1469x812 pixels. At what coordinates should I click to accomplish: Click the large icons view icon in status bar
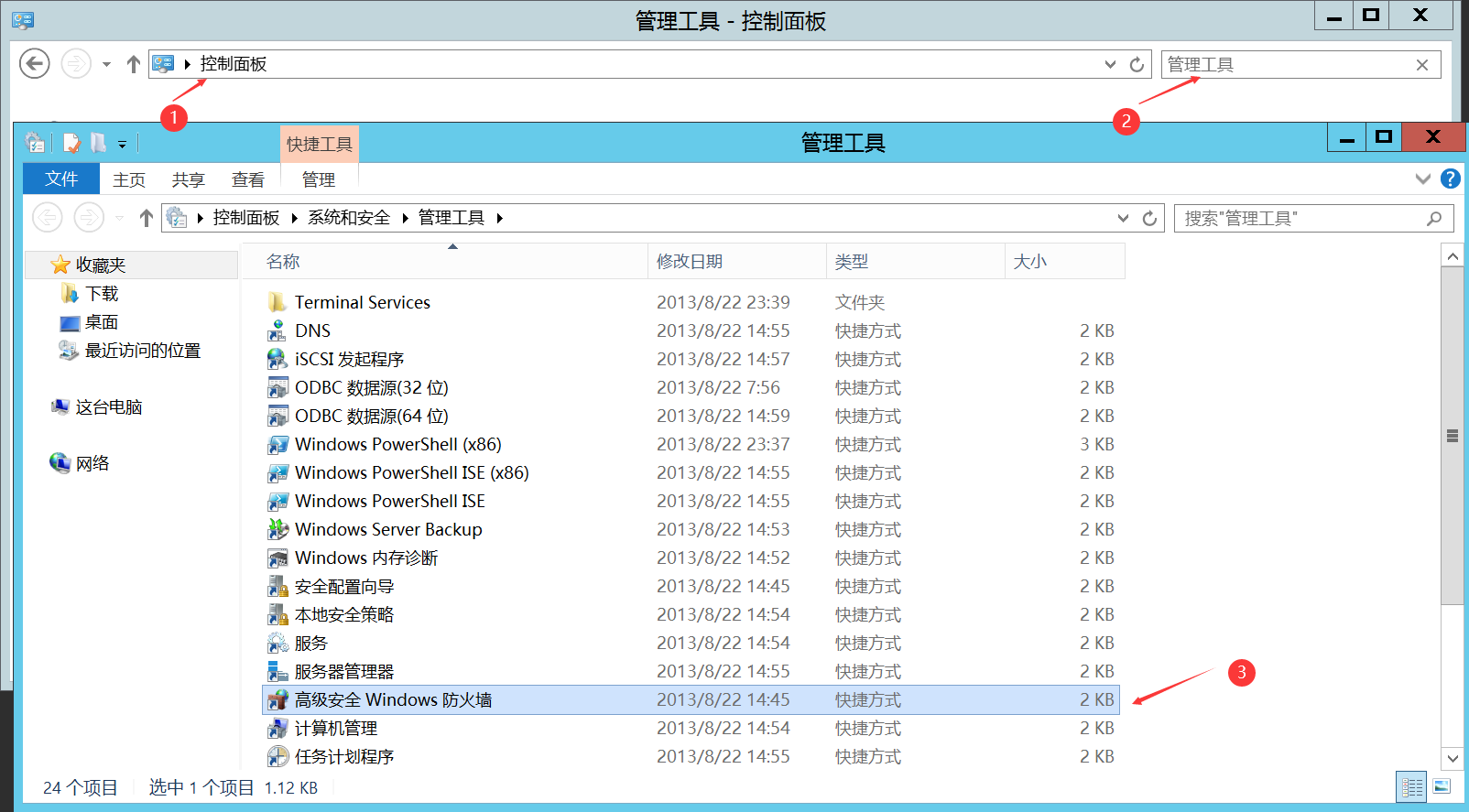click(1442, 786)
